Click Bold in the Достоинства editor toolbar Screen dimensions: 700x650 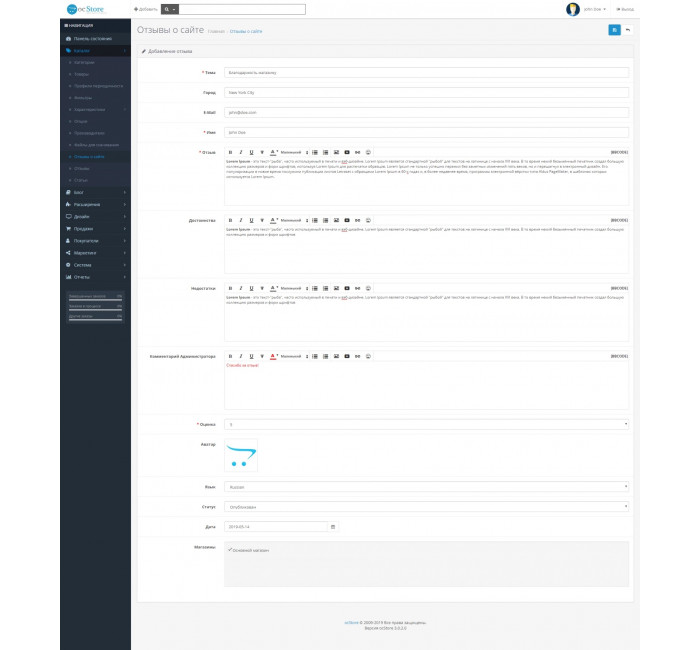tap(230, 220)
